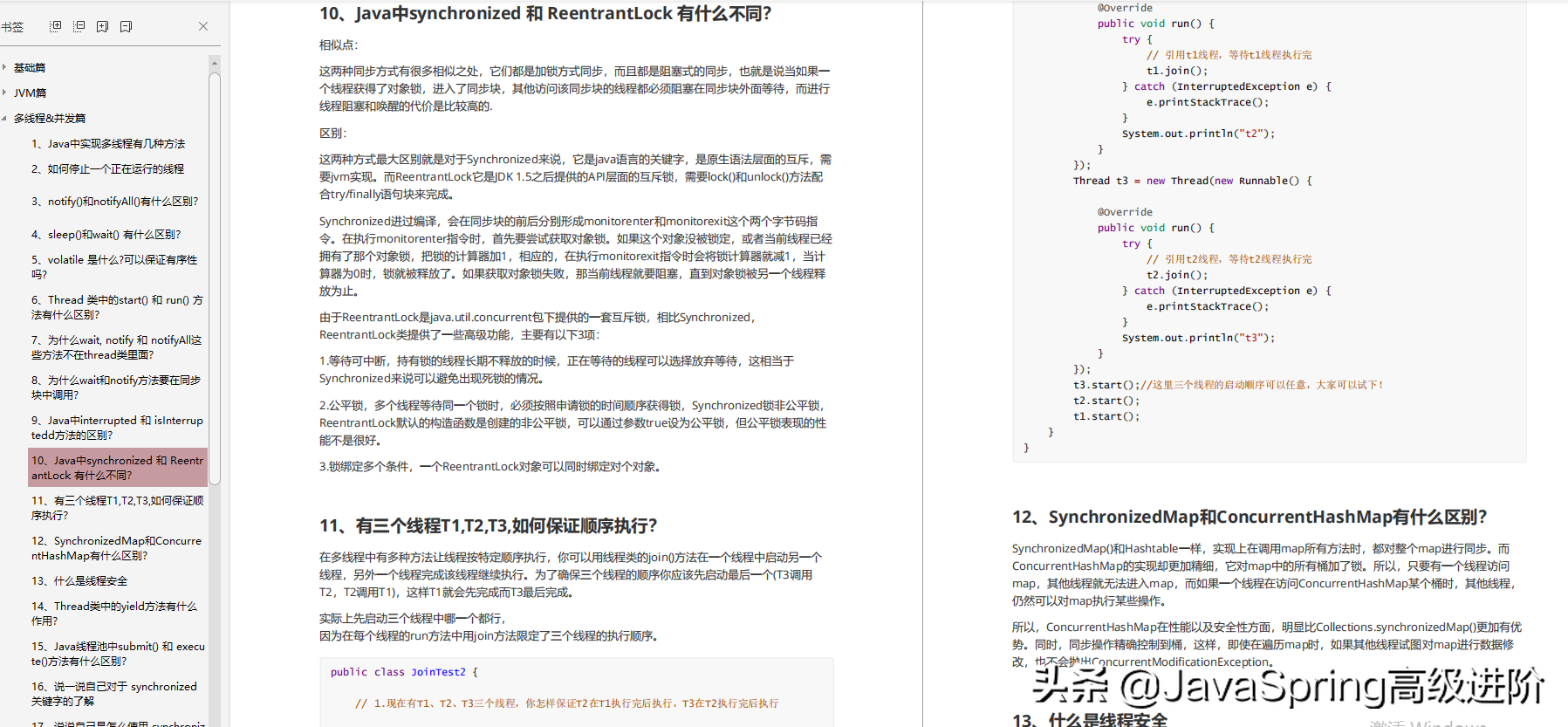Image resolution: width=1568 pixels, height=727 pixels.
Task: Click paragraph starting Synchronized进过编译
Action: tap(576, 256)
